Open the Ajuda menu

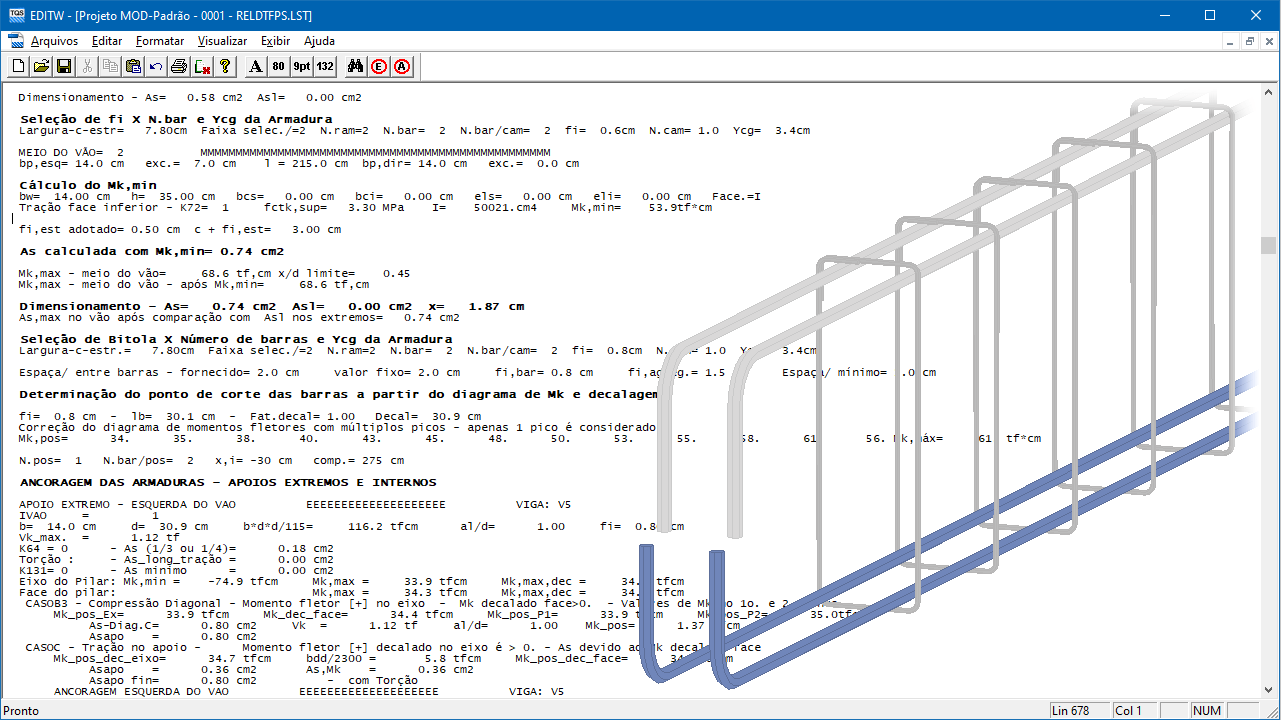319,41
